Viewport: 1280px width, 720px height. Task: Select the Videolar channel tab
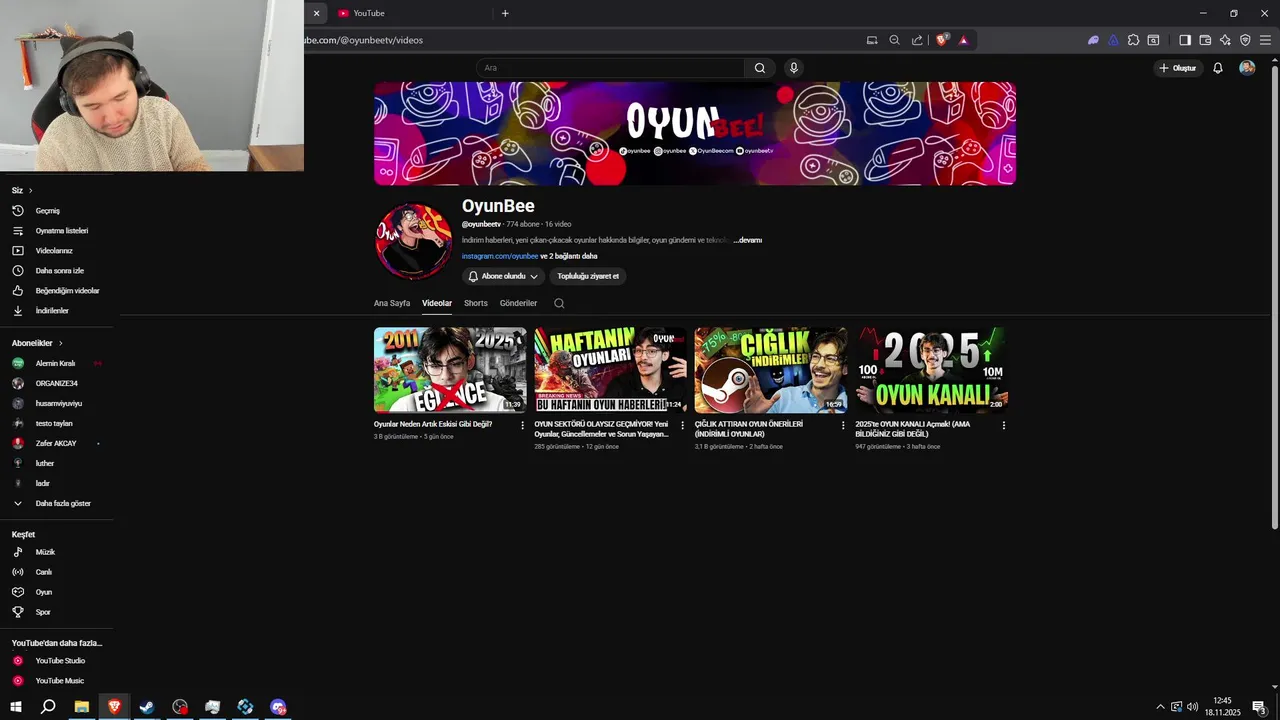tap(437, 303)
